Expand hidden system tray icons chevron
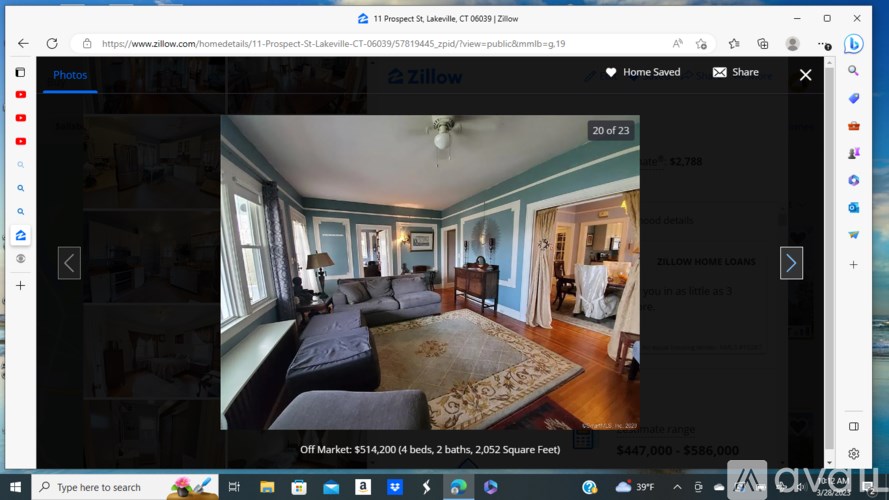This screenshot has height=500, width=889. (x=677, y=487)
